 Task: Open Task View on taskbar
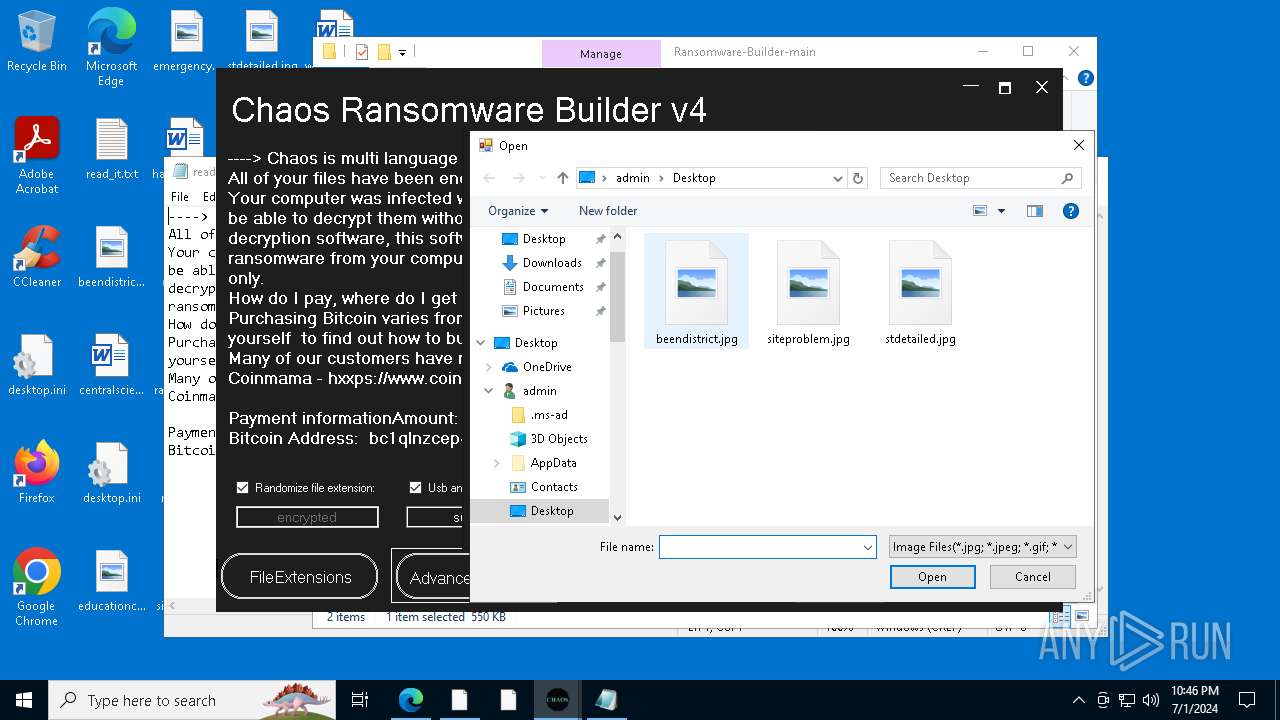[x=360, y=700]
